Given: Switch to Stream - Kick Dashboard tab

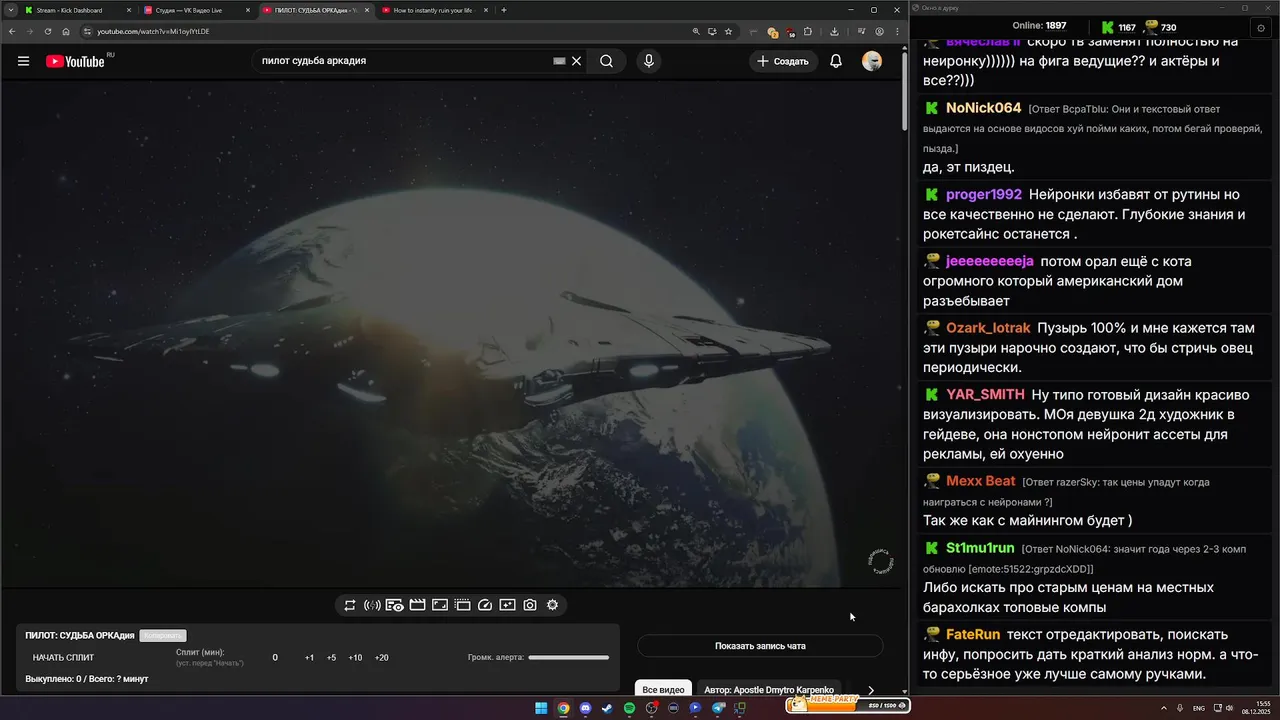Looking at the screenshot, I should [x=77, y=10].
